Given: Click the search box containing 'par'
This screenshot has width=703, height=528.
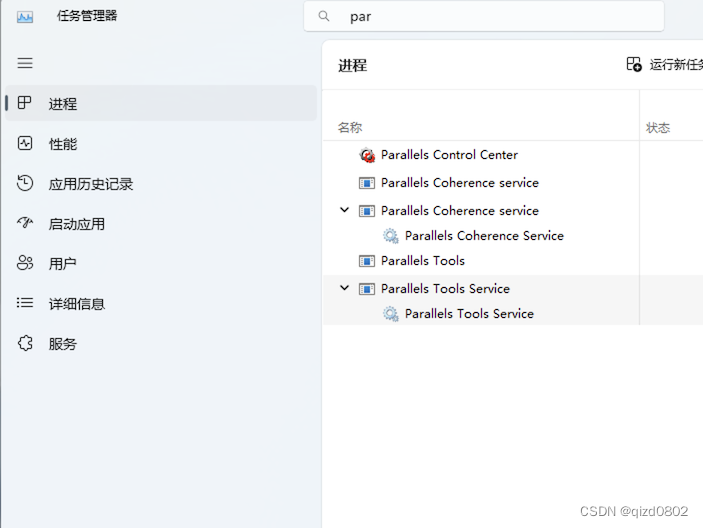Looking at the screenshot, I should pos(484,16).
